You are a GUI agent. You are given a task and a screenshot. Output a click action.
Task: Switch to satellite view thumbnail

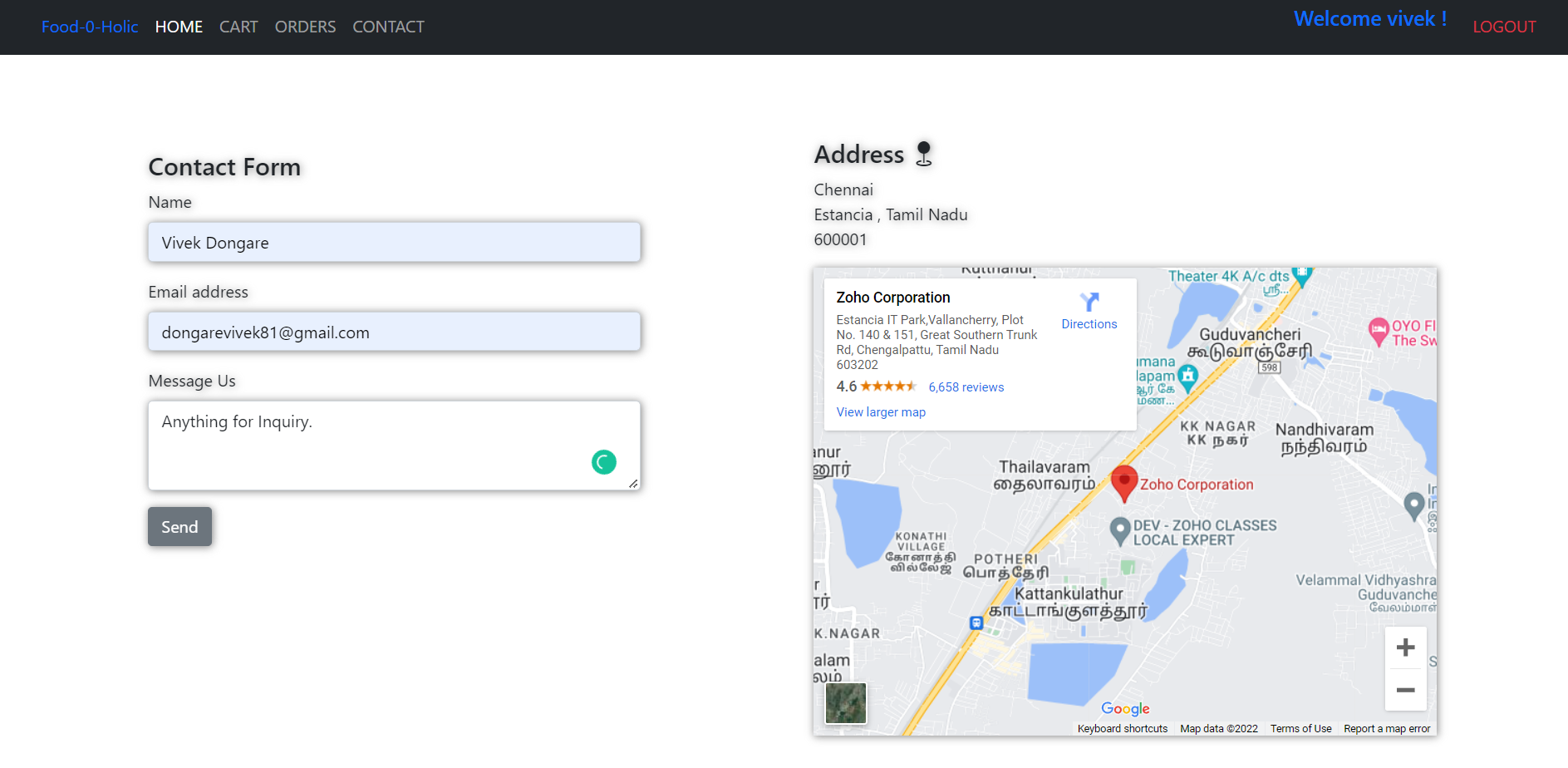pos(846,703)
